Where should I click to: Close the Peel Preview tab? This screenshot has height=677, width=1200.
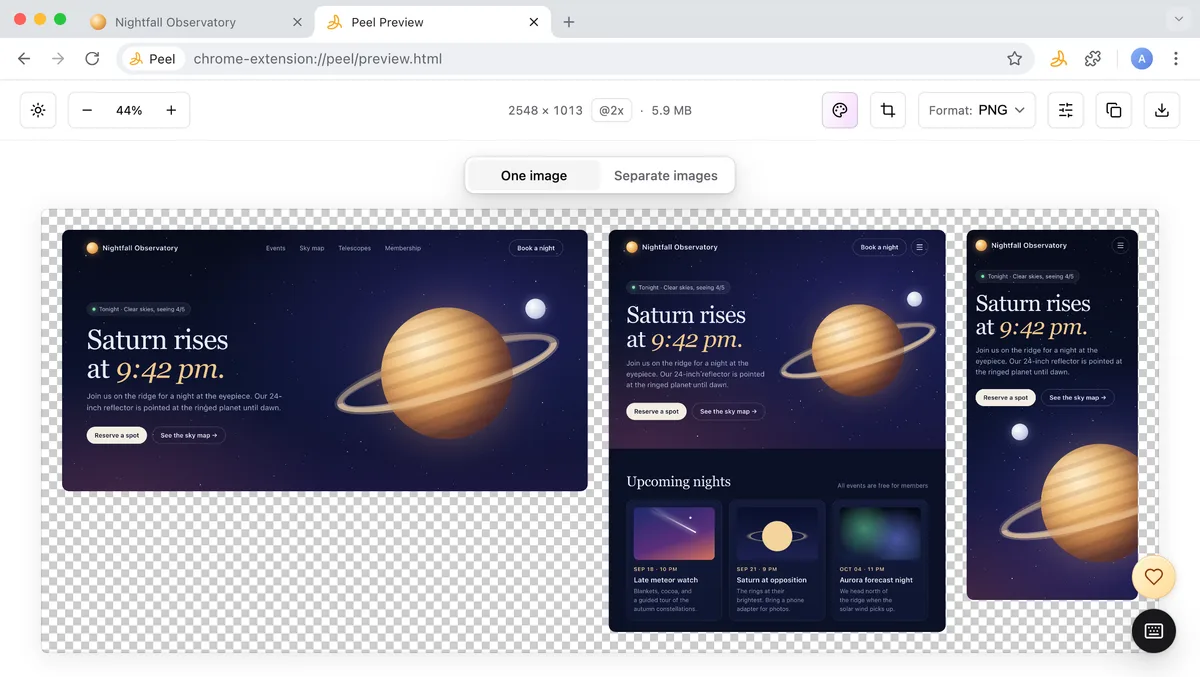point(534,22)
